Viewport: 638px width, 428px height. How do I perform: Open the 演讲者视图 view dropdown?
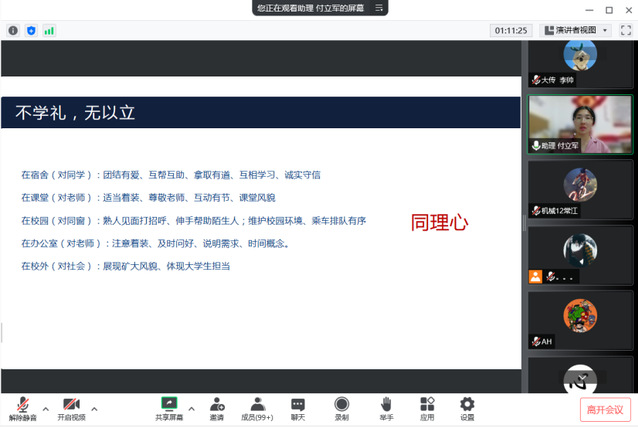pyautogui.click(x=574, y=31)
